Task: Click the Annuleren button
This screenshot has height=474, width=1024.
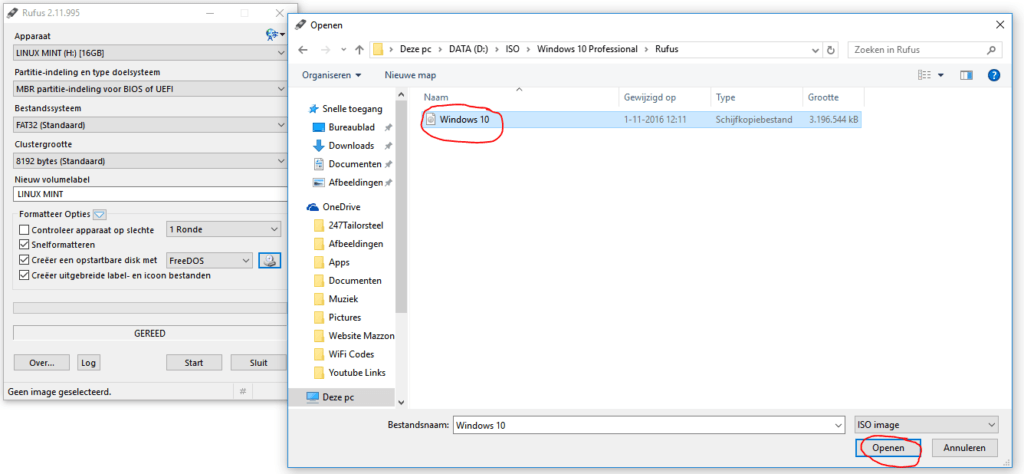Action: 965,448
